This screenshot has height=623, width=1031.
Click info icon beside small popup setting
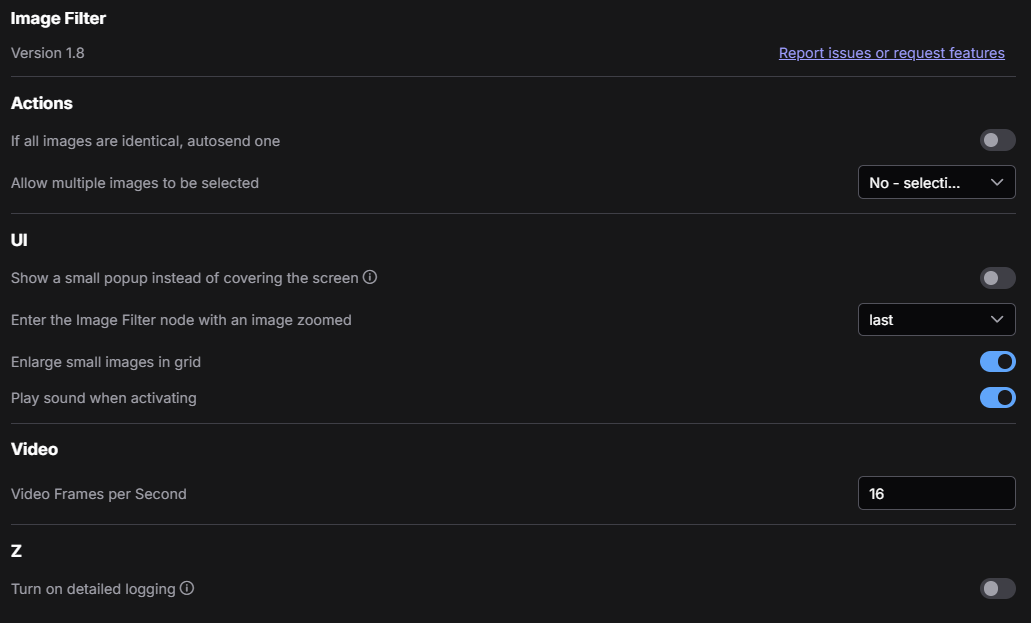370,278
